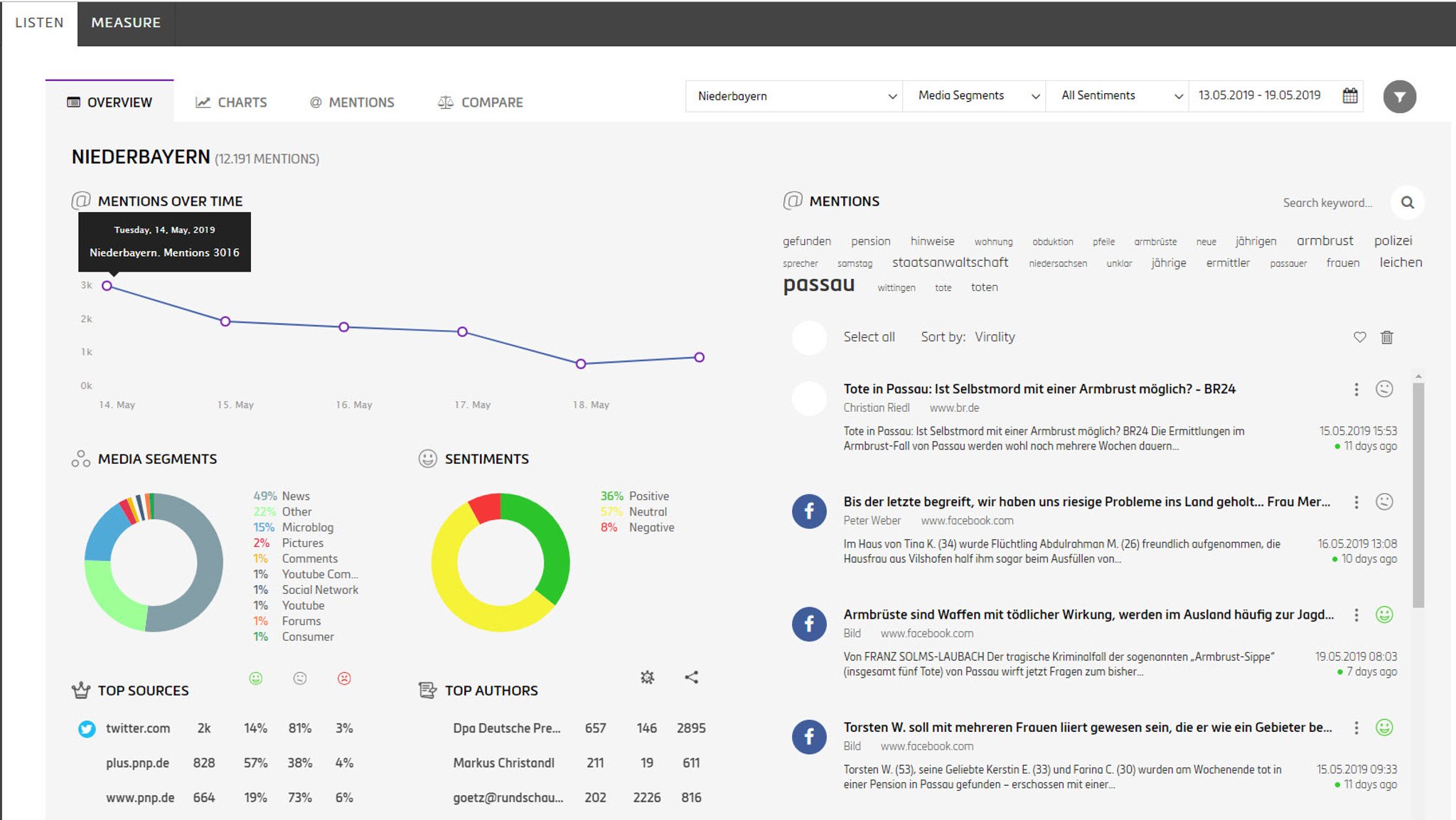This screenshot has height=820, width=1456.
Task: Click www.pnp.de in Top Sources
Action: [140, 798]
